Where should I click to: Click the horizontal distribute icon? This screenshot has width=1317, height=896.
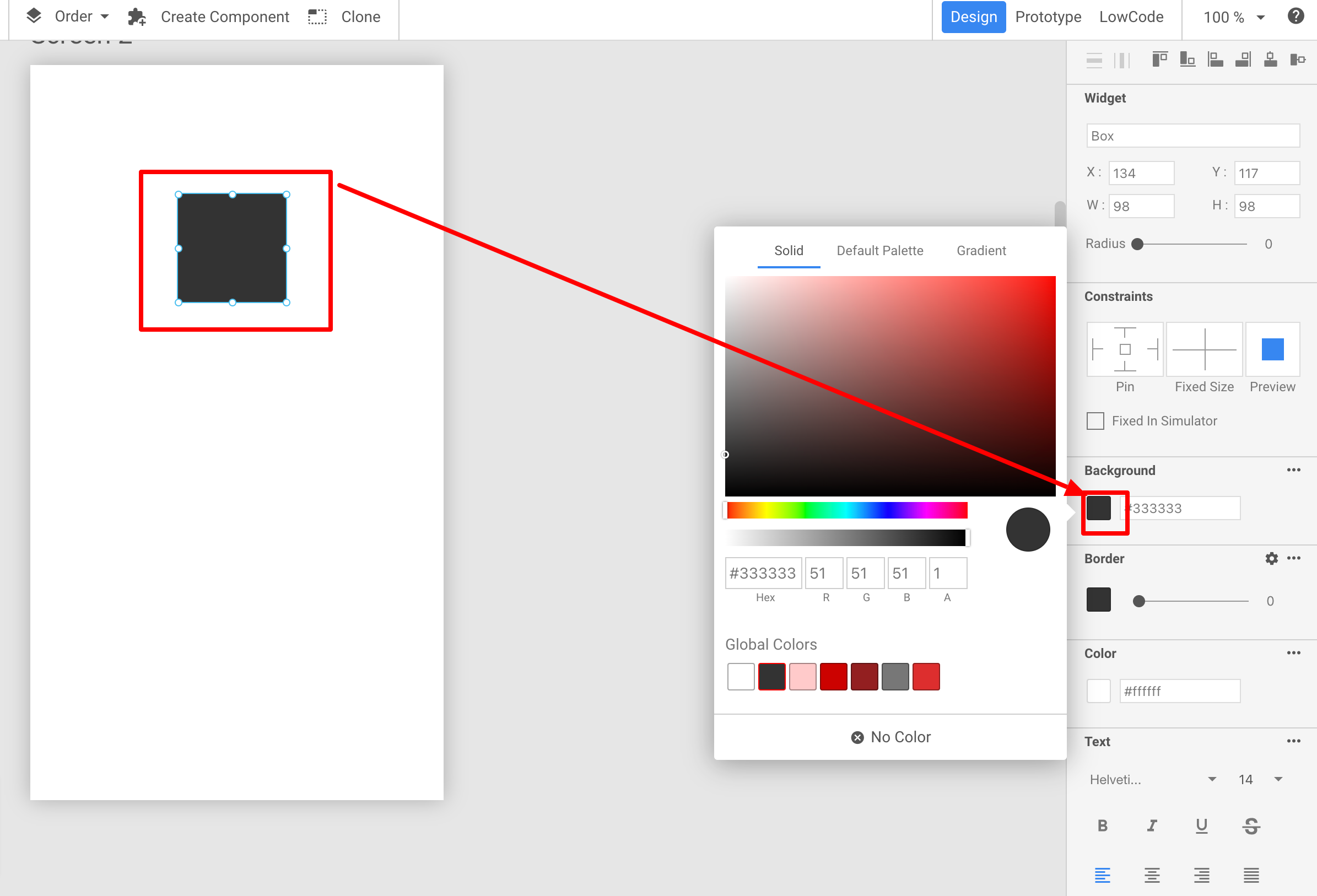click(x=1122, y=60)
